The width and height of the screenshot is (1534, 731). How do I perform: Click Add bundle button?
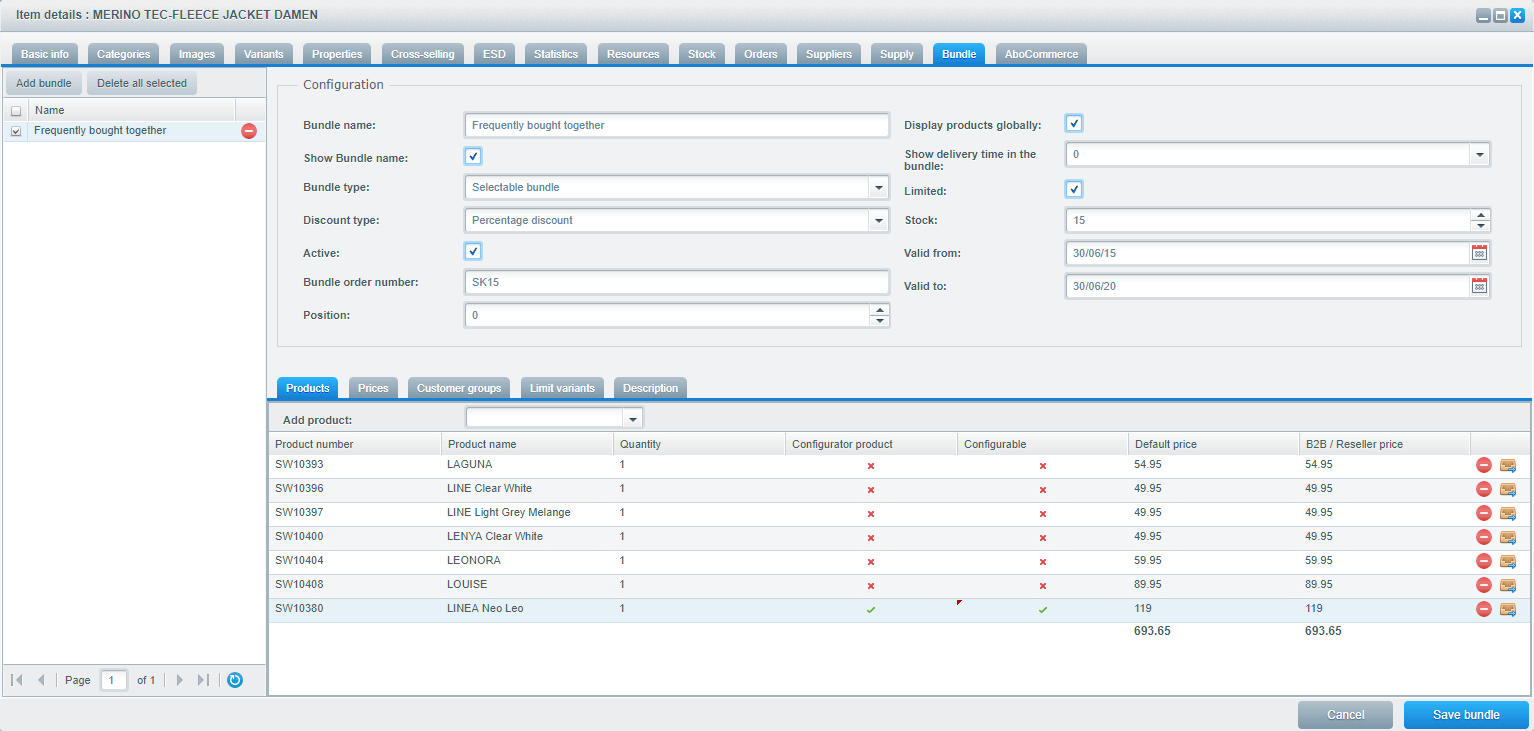(44, 83)
